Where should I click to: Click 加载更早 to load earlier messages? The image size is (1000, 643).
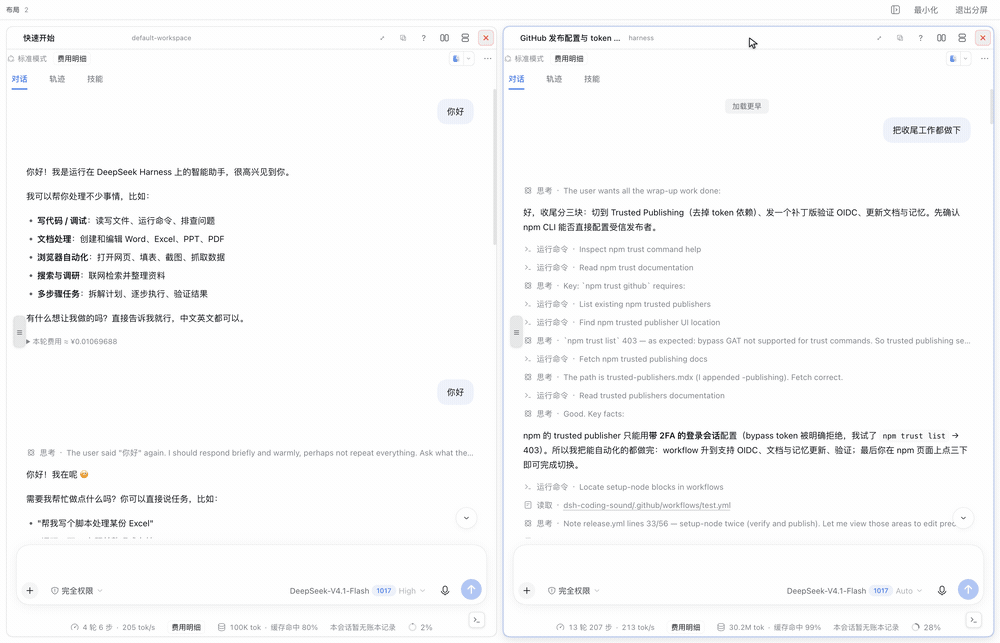[747, 106]
